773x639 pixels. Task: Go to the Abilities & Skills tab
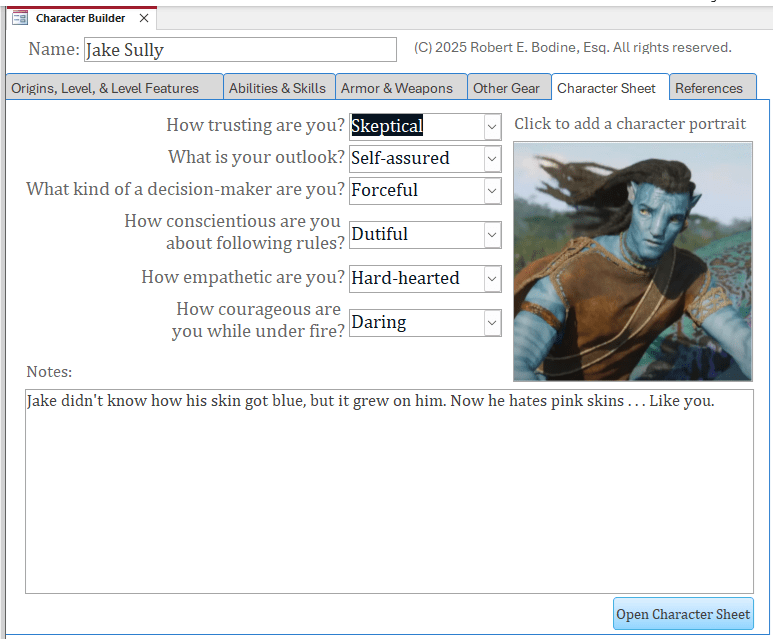(277, 88)
